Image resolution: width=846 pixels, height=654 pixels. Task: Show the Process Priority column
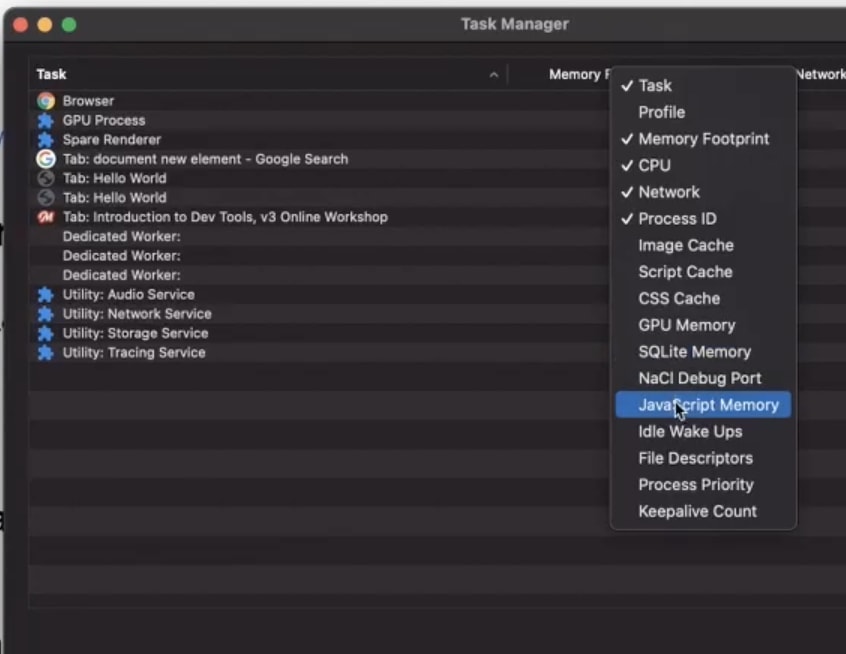[x=703, y=485]
